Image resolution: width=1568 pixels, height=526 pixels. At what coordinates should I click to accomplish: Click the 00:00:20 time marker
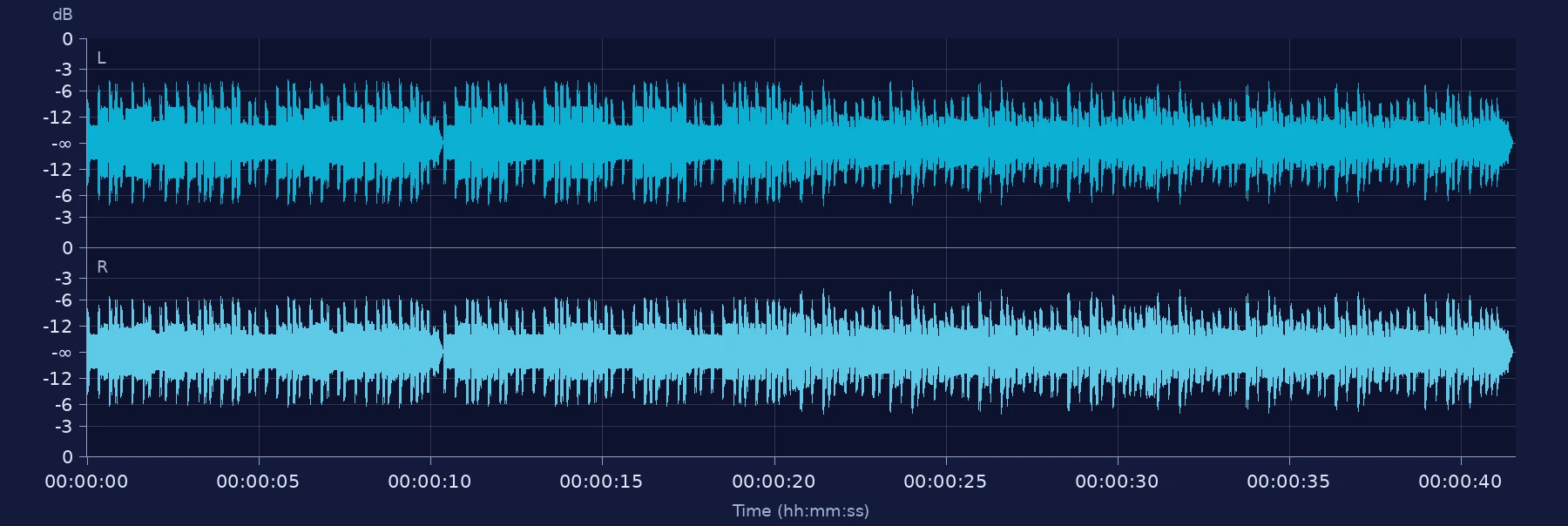pyautogui.click(x=774, y=482)
